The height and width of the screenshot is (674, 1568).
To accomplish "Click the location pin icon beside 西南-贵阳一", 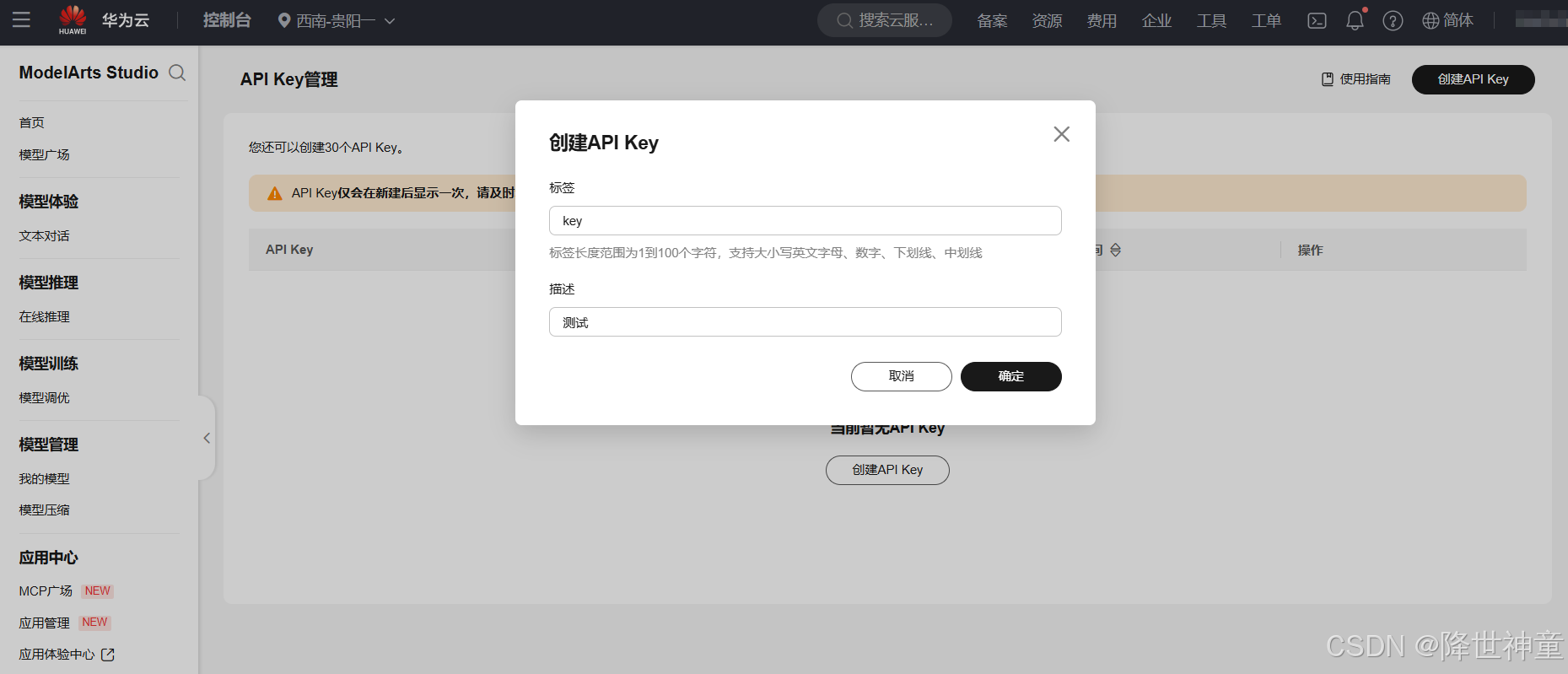I will (284, 20).
